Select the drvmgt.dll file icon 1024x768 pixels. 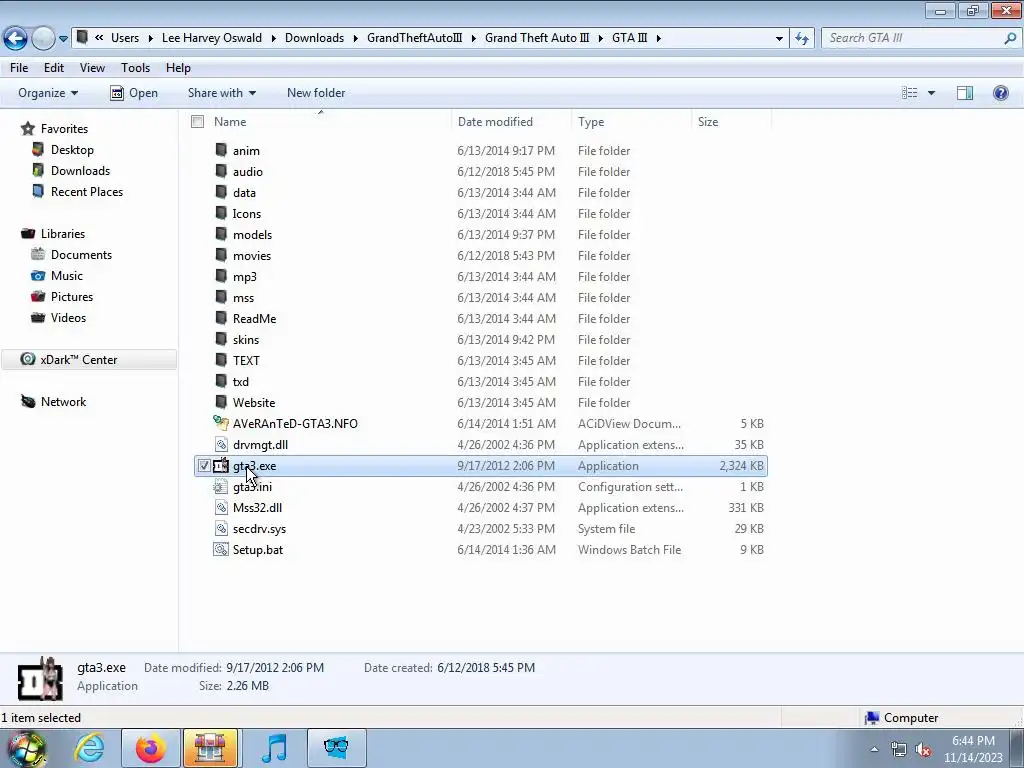coord(221,444)
